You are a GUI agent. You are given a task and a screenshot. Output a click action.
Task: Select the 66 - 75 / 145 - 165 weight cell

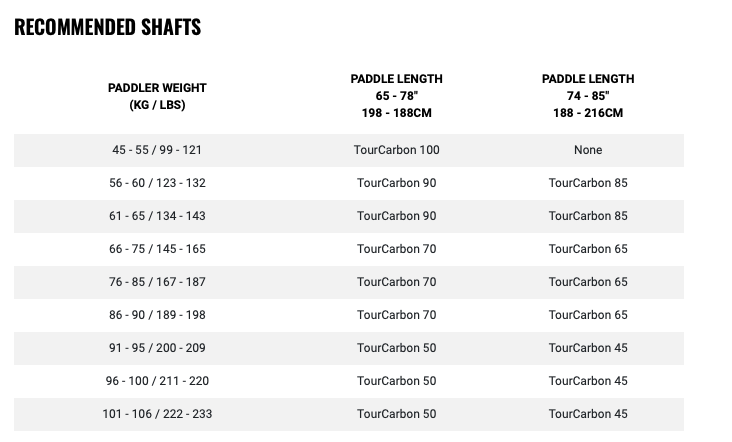[157, 249]
